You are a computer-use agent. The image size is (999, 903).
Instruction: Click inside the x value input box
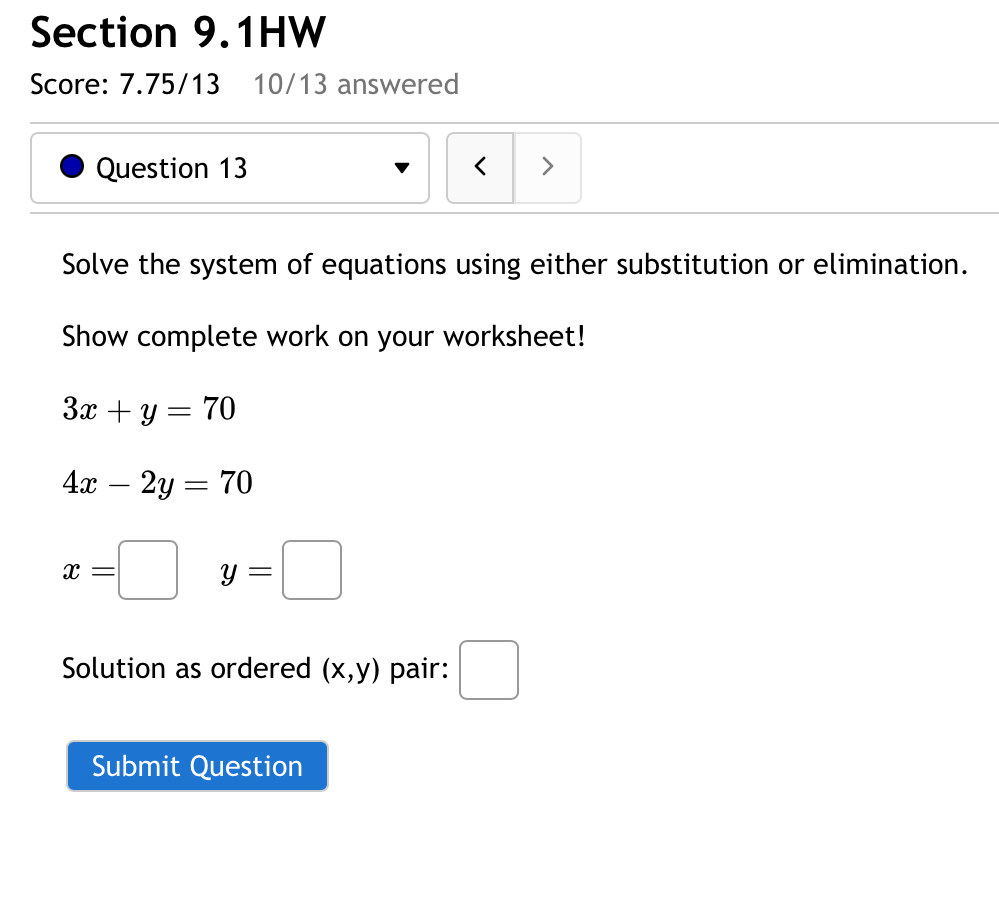147,569
